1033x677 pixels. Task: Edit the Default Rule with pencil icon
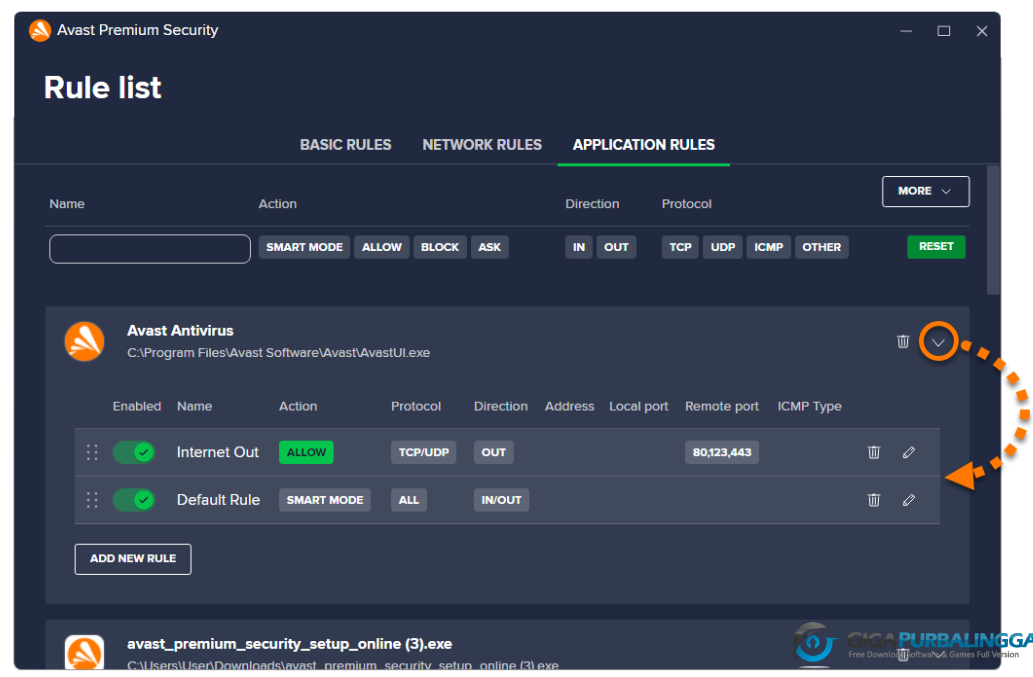[x=908, y=500]
